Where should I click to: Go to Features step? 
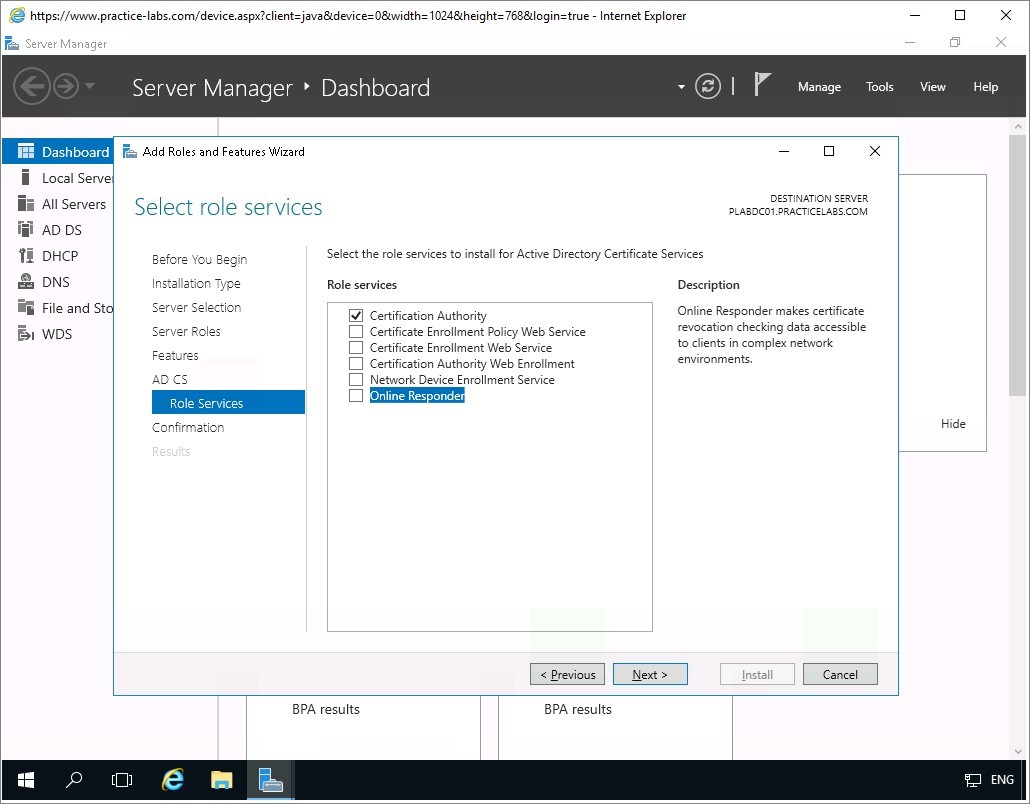(x=175, y=355)
